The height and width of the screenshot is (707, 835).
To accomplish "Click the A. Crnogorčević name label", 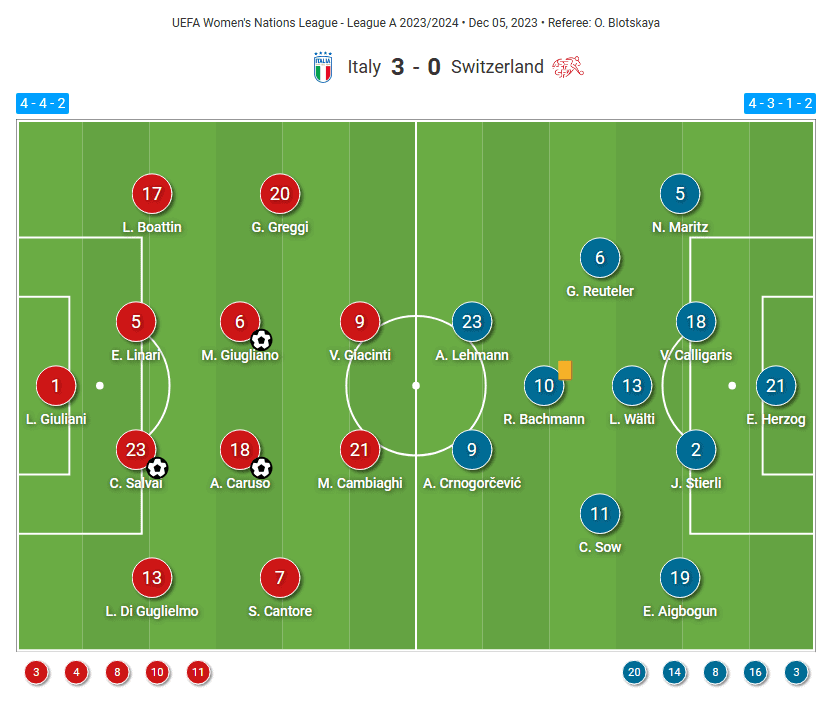I will click(472, 483).
